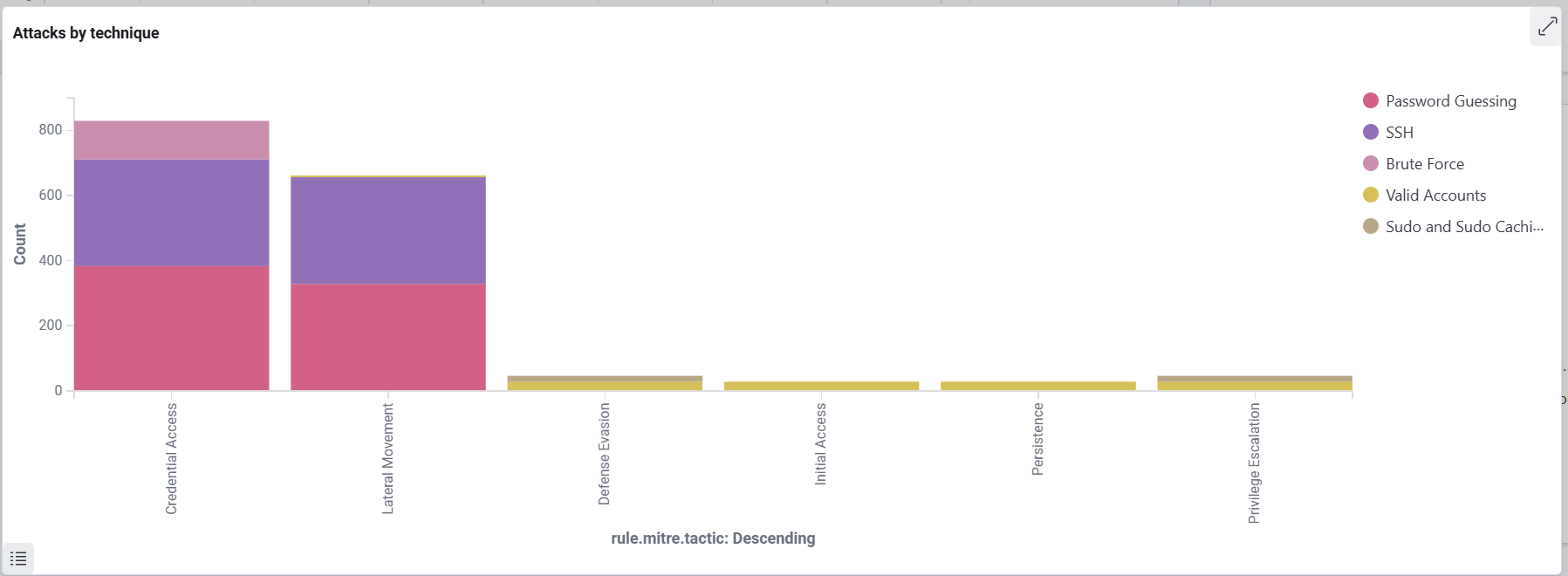Screen dimensions: 1568x576
Task: Toggle Brute Force series label
Action: coord(1425,164)
